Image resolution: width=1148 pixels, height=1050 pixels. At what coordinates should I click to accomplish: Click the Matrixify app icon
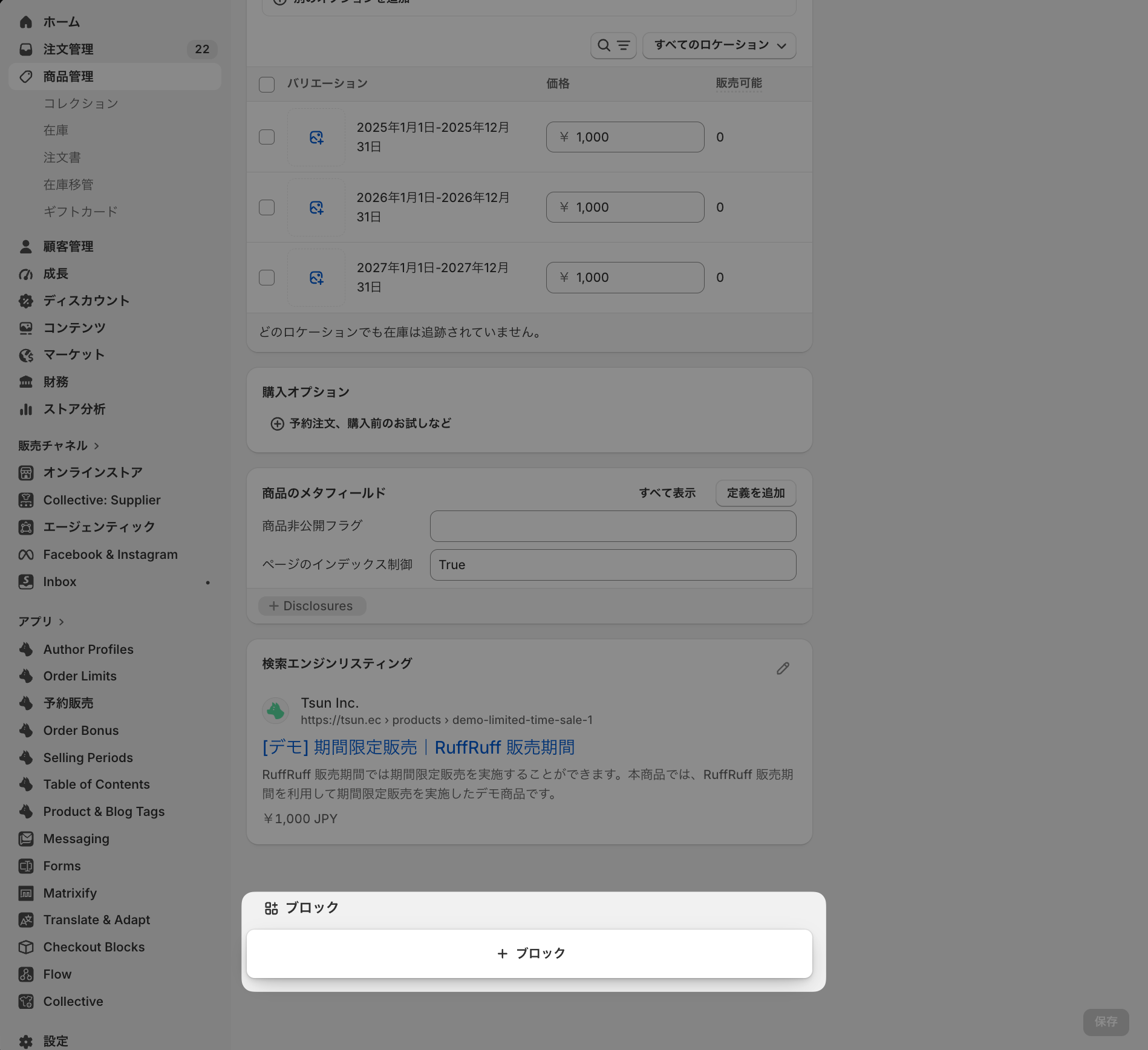(25, 893)
